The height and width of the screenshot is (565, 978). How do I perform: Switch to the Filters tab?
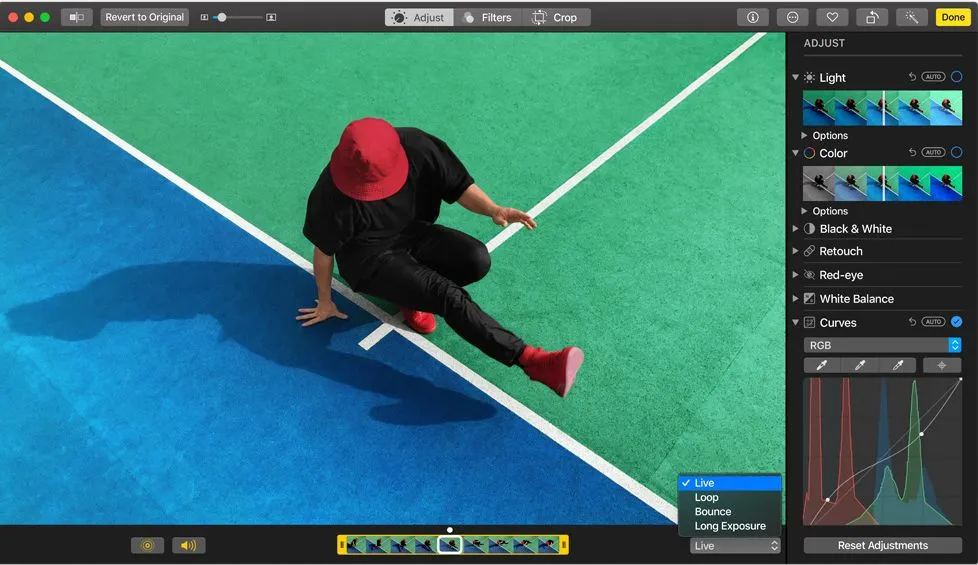point(487,17)
